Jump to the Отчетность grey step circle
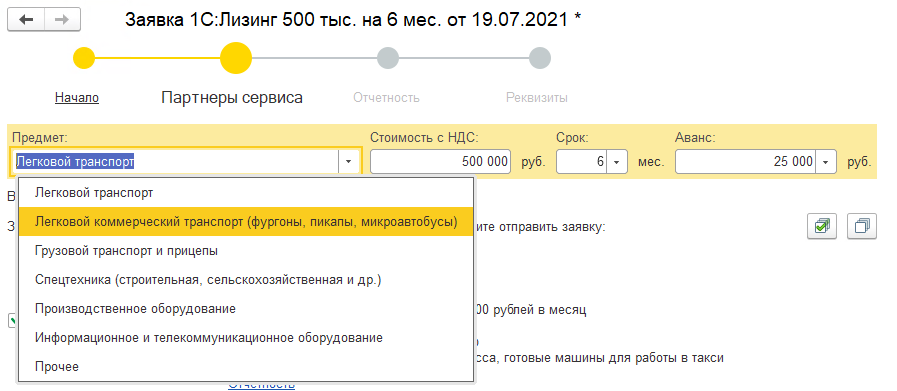Viewport: 897px width, 391px height. [387, 58]
